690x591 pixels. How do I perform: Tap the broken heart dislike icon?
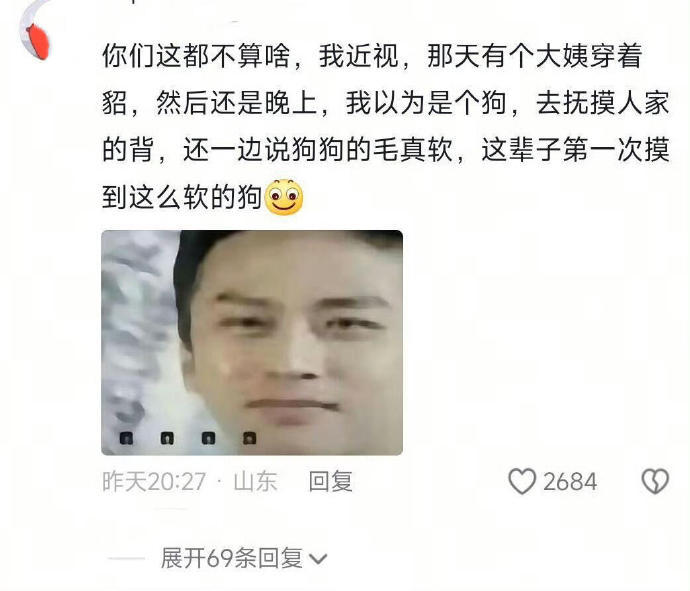655,481
